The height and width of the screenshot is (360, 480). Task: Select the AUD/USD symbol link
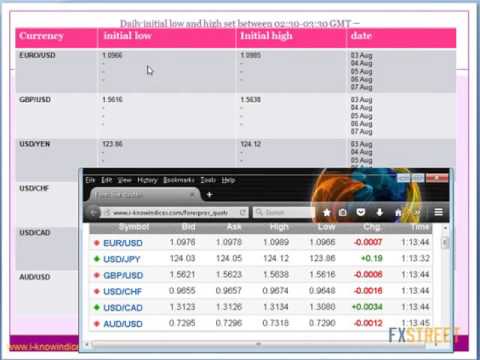pyautogui.click(x=123, y=324)
